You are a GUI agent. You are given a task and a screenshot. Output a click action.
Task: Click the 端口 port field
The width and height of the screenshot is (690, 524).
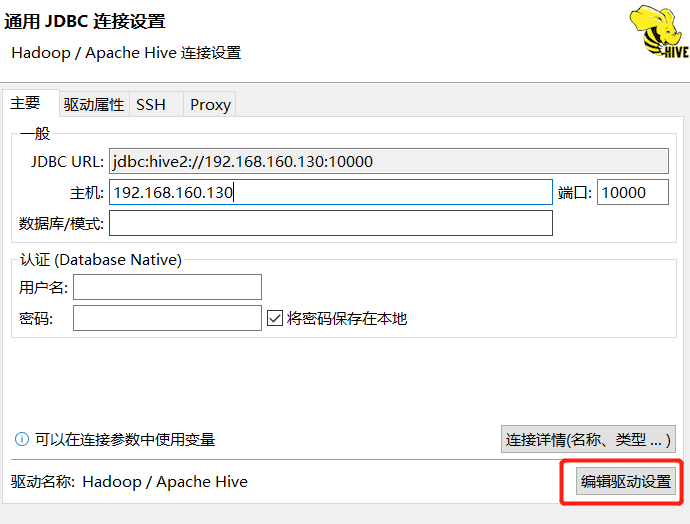pyautogui.click(x=632, y=192)
